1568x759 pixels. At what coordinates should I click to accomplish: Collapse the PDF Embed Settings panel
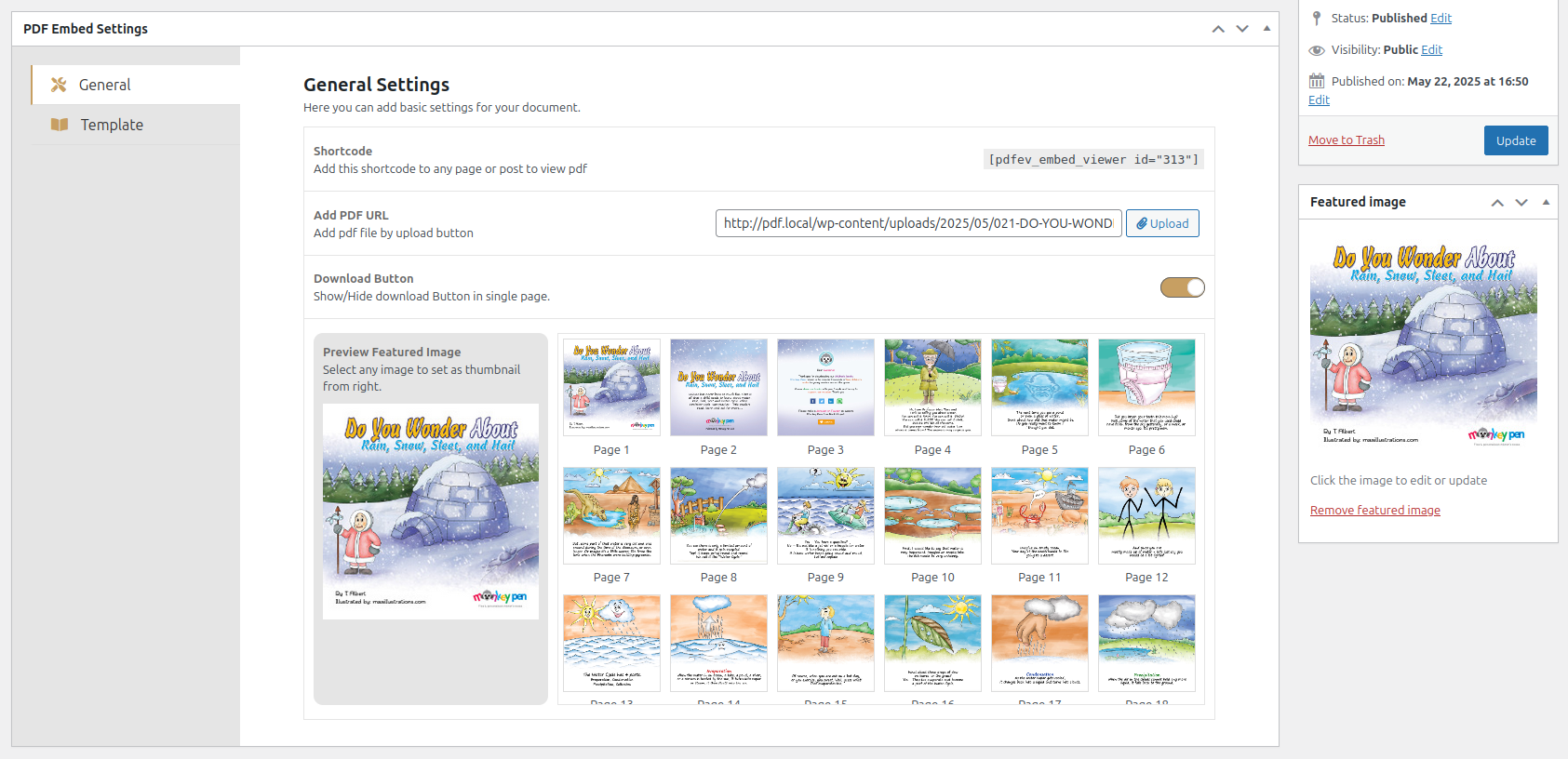pyautogui.click(x=1266, y=29)
